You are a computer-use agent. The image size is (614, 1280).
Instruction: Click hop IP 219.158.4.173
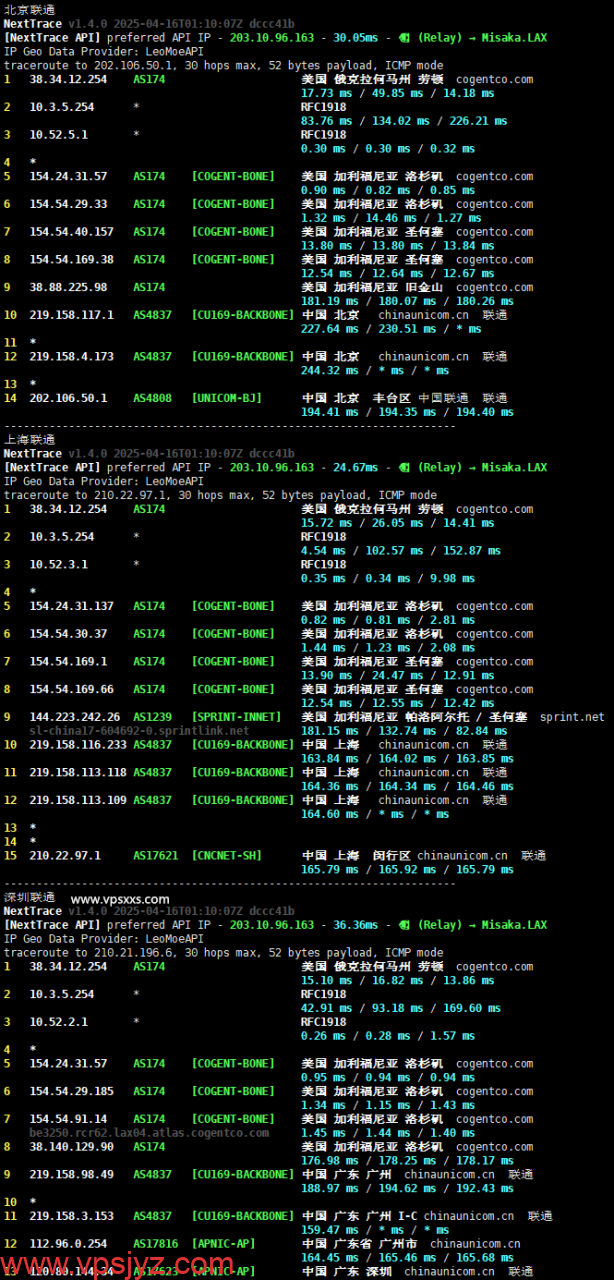point(72,356)
